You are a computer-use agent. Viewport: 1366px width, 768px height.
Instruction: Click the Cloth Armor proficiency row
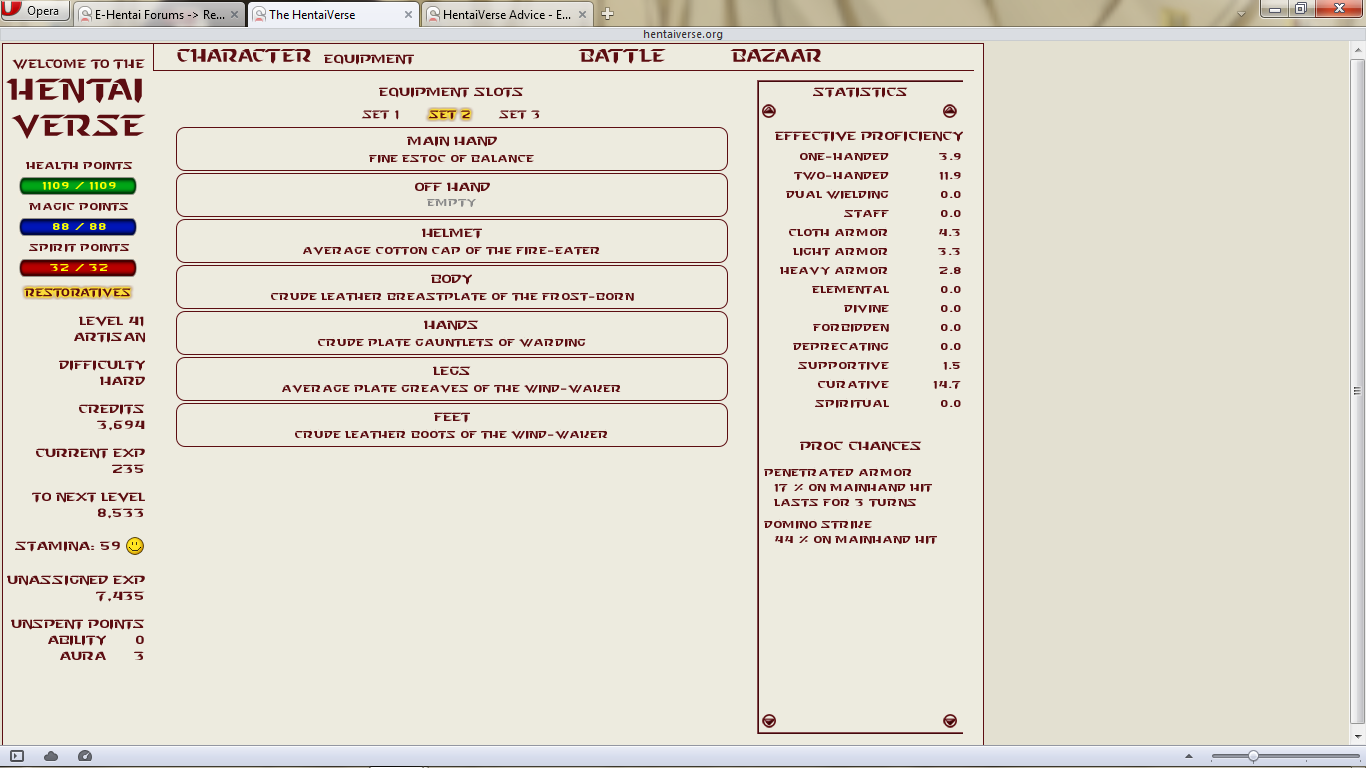click(875, 233)
